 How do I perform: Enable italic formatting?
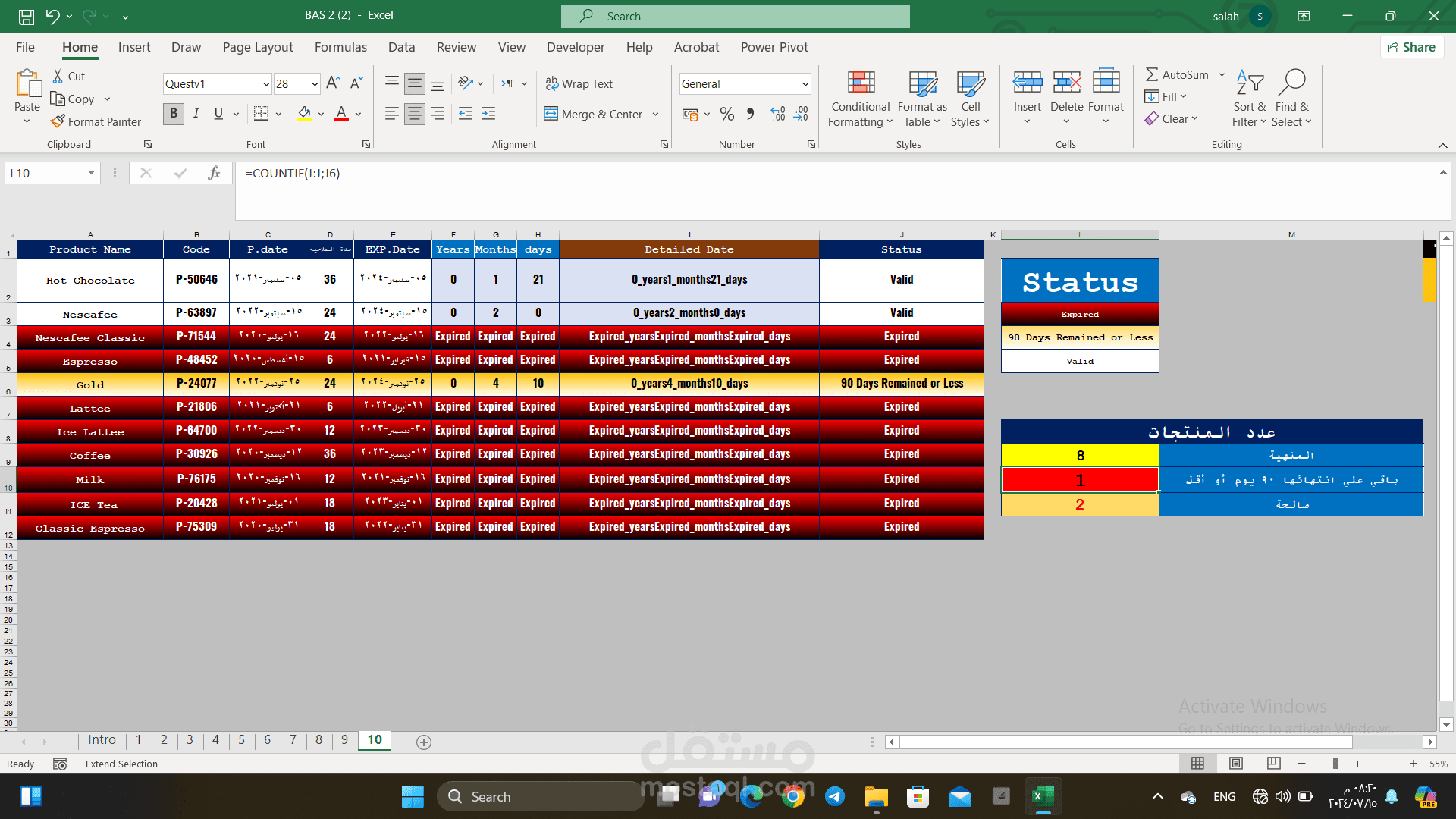coord(196,114)
